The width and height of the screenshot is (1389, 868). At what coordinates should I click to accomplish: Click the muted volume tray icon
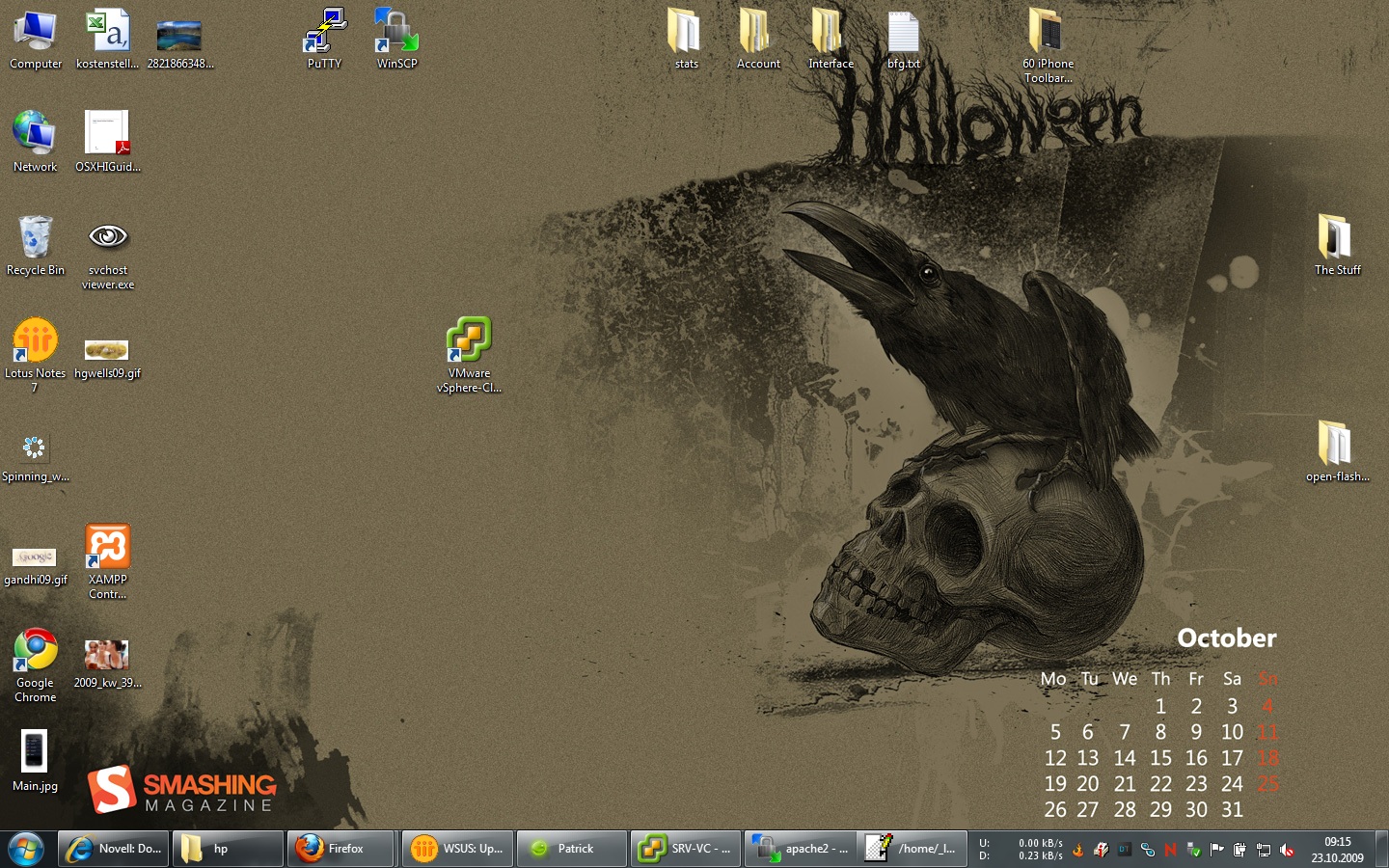[x=1287, y=850]
